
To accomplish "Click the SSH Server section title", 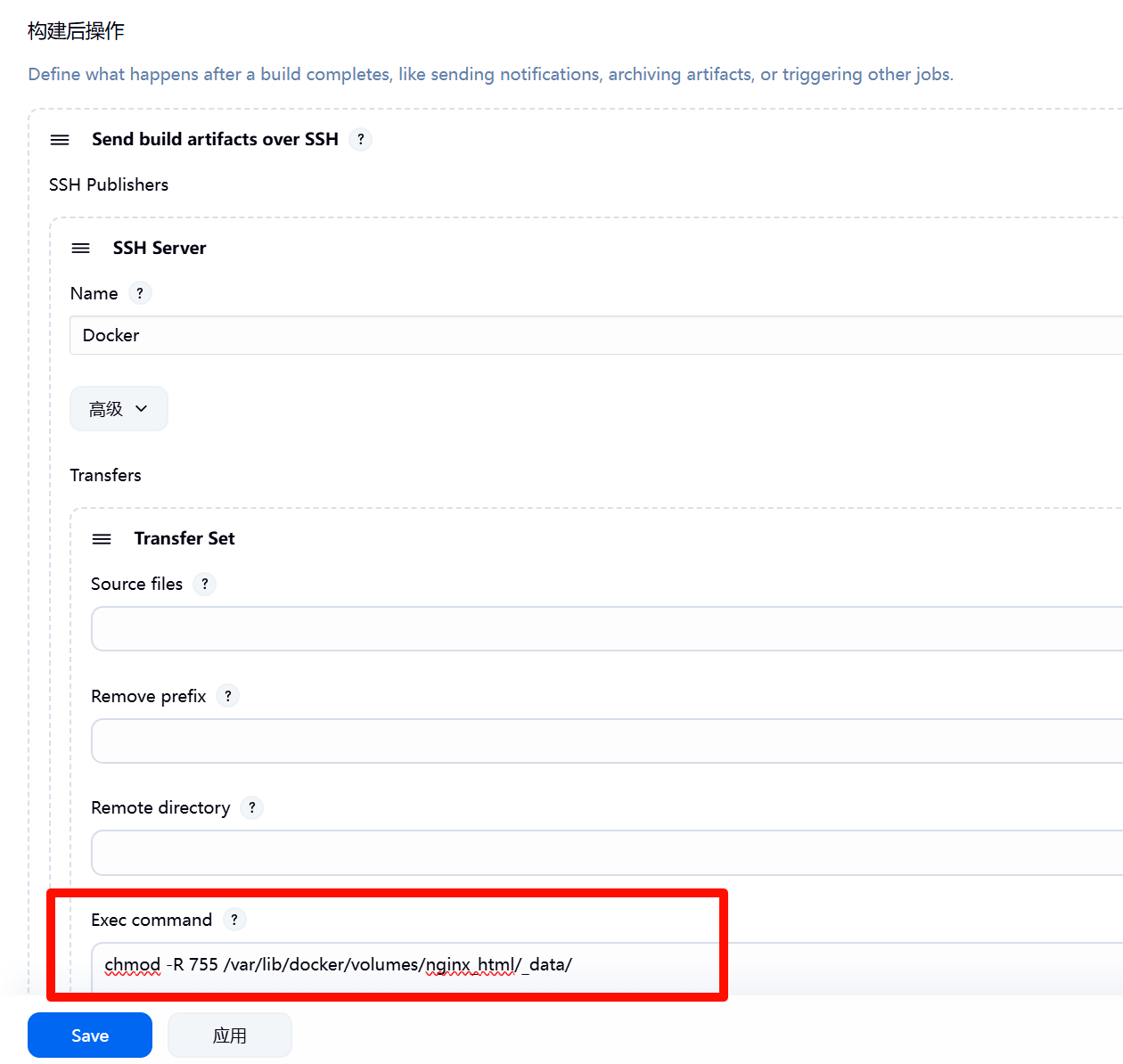I will click(160, 248).
